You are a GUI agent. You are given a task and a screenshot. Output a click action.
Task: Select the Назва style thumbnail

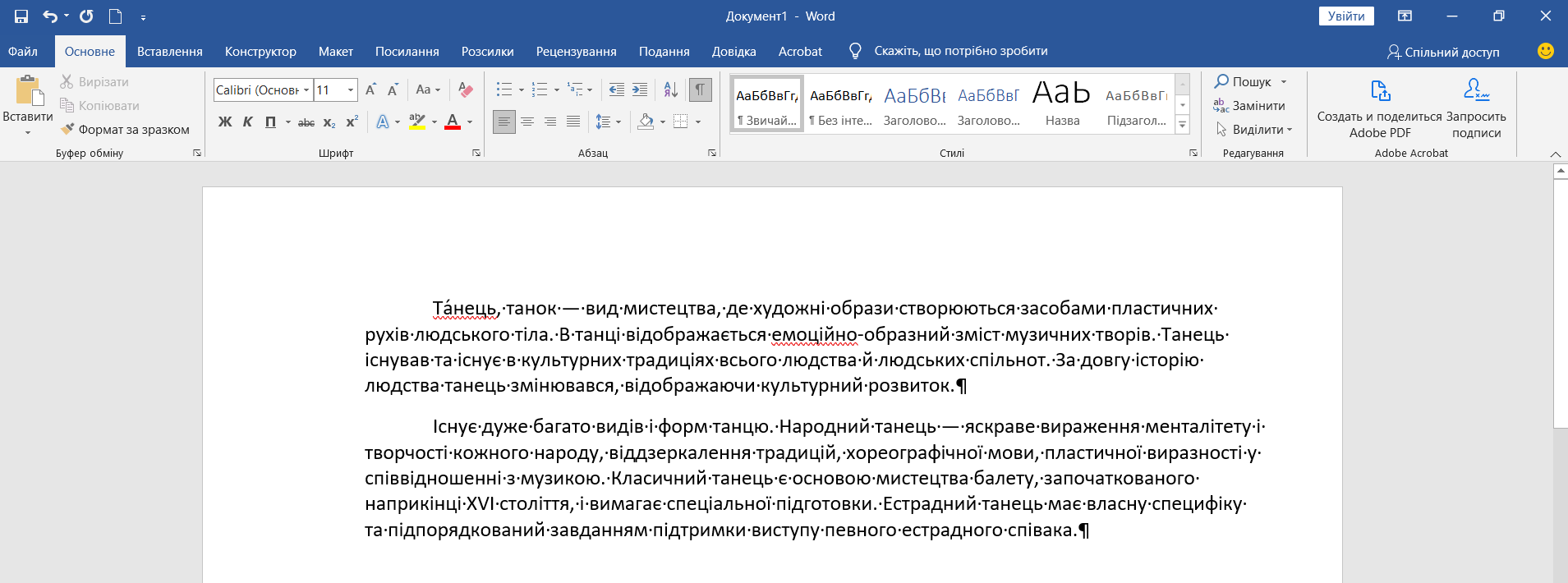coord(1062,103)
